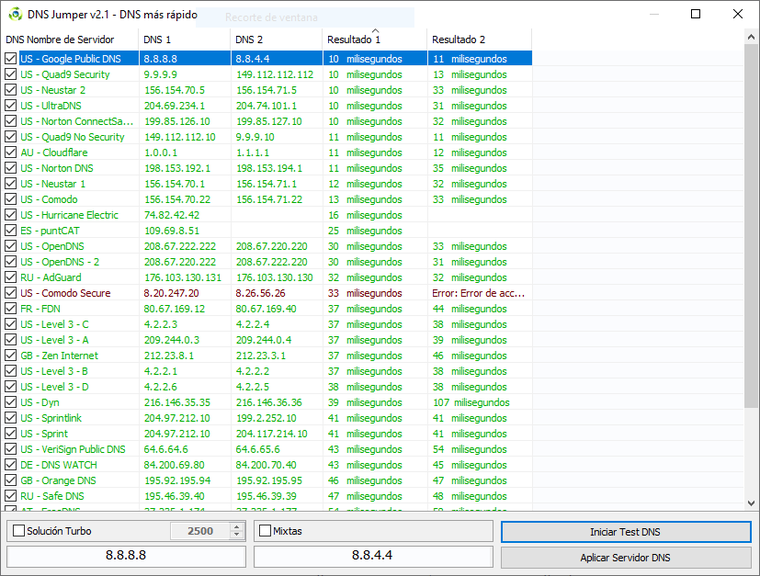Select the US - OpenDNS - 2 row
The height and width of the screenshot is (576, 760).
click(x=268, y=262)
